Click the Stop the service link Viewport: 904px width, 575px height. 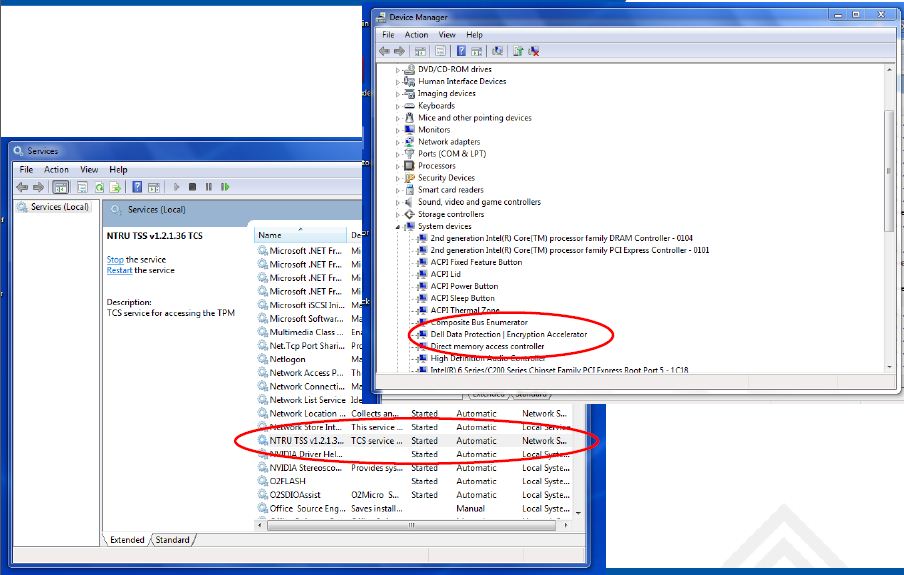(115, 260)
